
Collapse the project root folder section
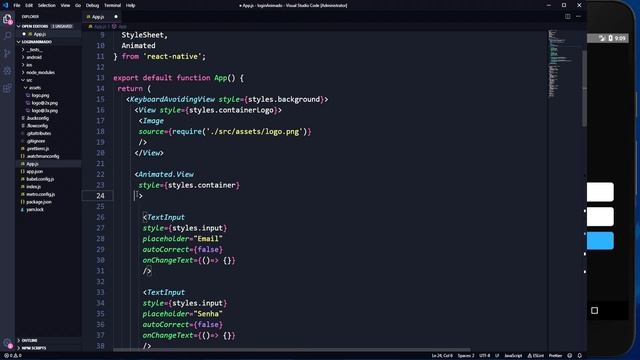(x=48, y=42)
